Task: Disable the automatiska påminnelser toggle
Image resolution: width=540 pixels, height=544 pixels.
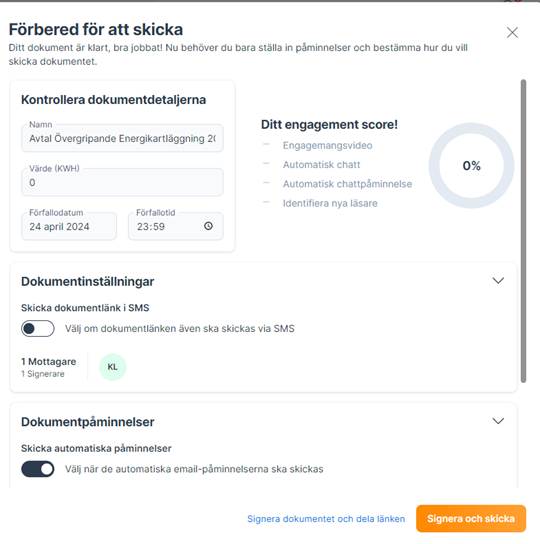Action: [37, 469]
